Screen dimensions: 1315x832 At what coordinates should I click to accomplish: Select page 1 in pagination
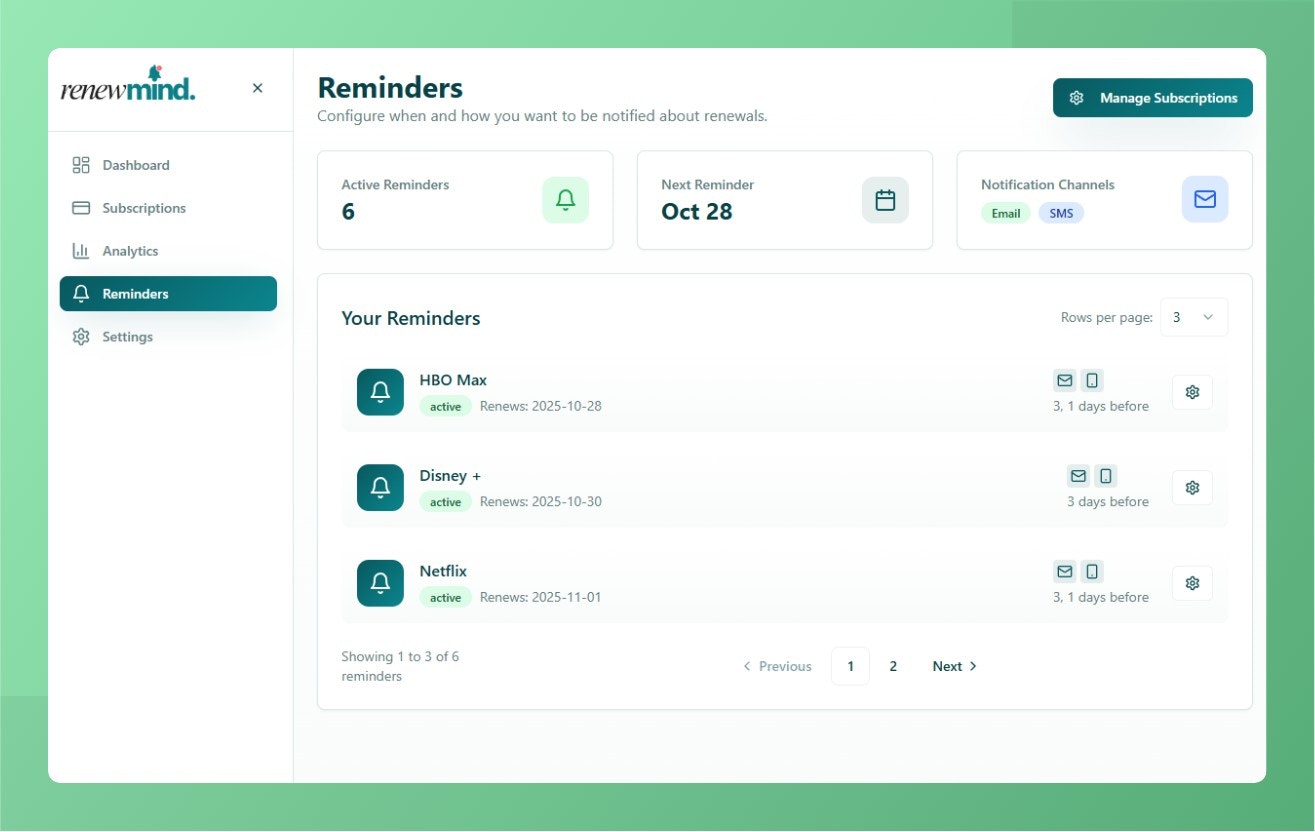coord(850,666)
